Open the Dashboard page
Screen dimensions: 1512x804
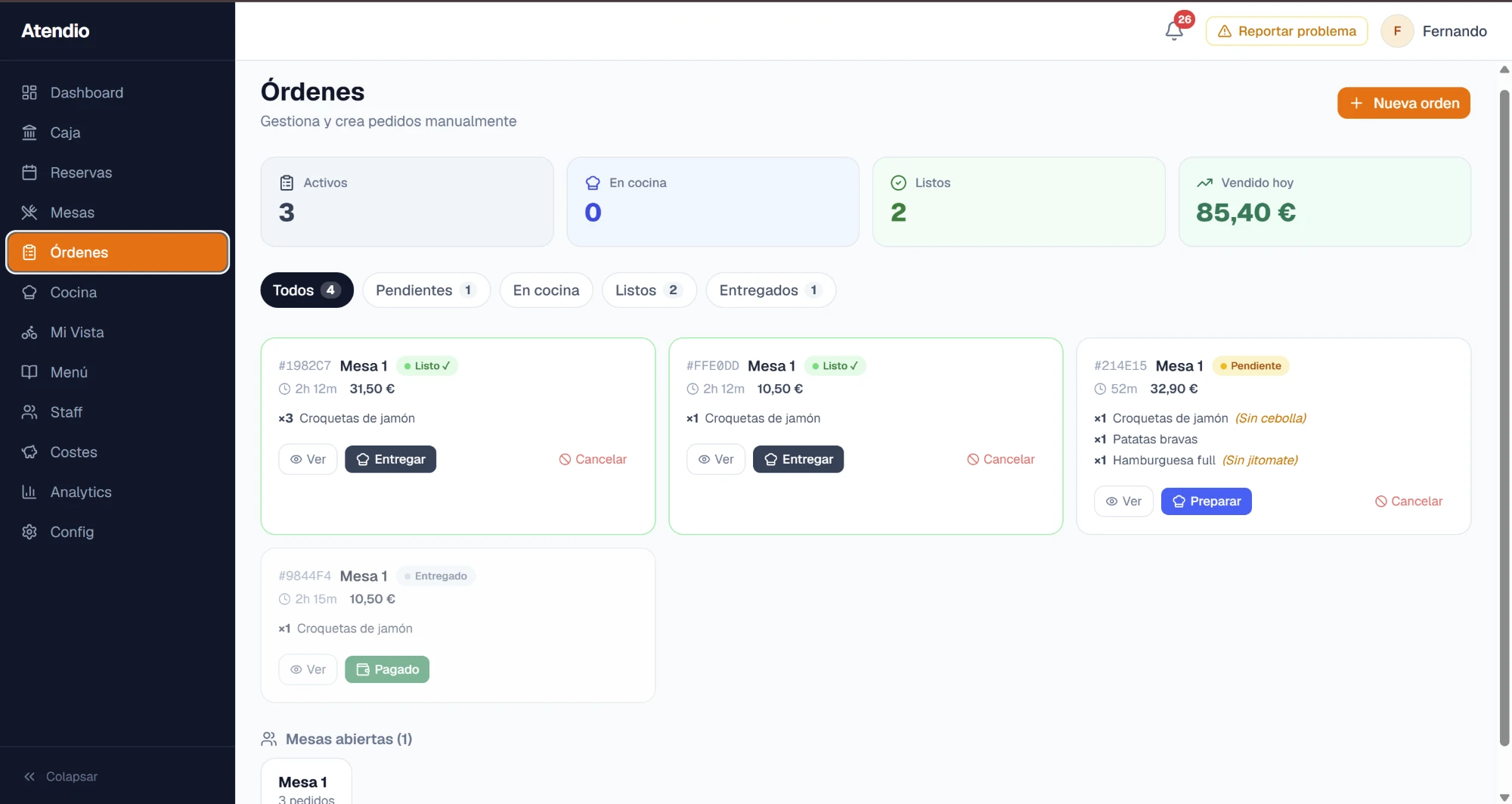click(x=117, y=92)
